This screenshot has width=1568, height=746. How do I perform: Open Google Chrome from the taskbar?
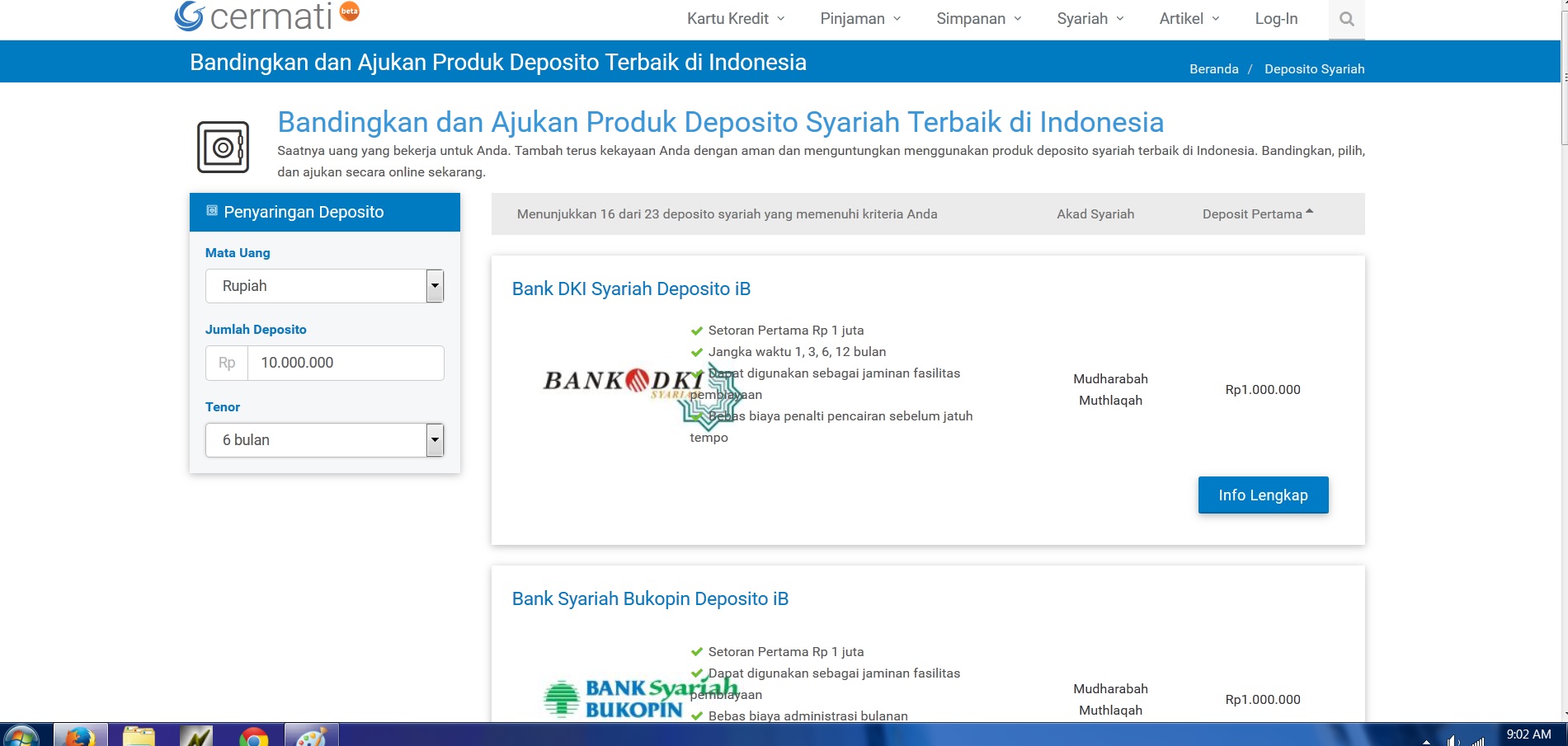(x=254, y=735)
